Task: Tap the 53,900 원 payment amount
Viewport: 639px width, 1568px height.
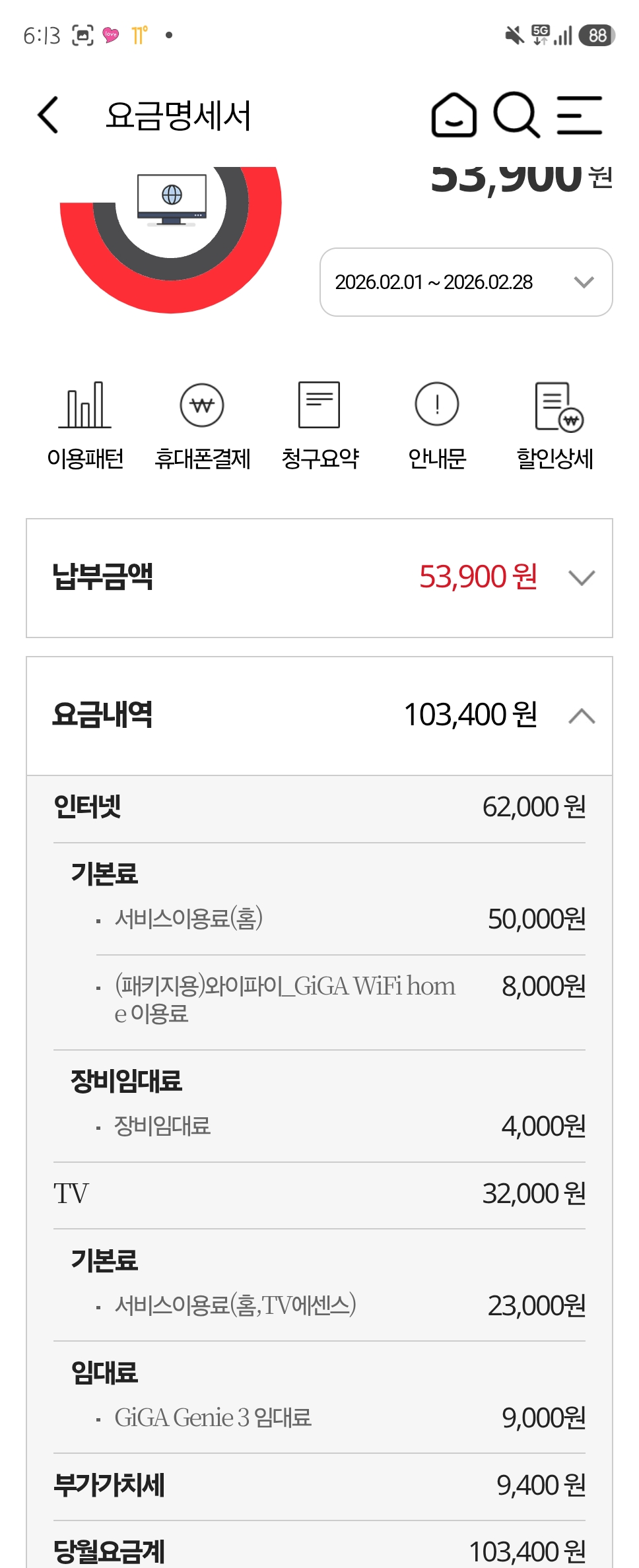Action: point(478,577)
